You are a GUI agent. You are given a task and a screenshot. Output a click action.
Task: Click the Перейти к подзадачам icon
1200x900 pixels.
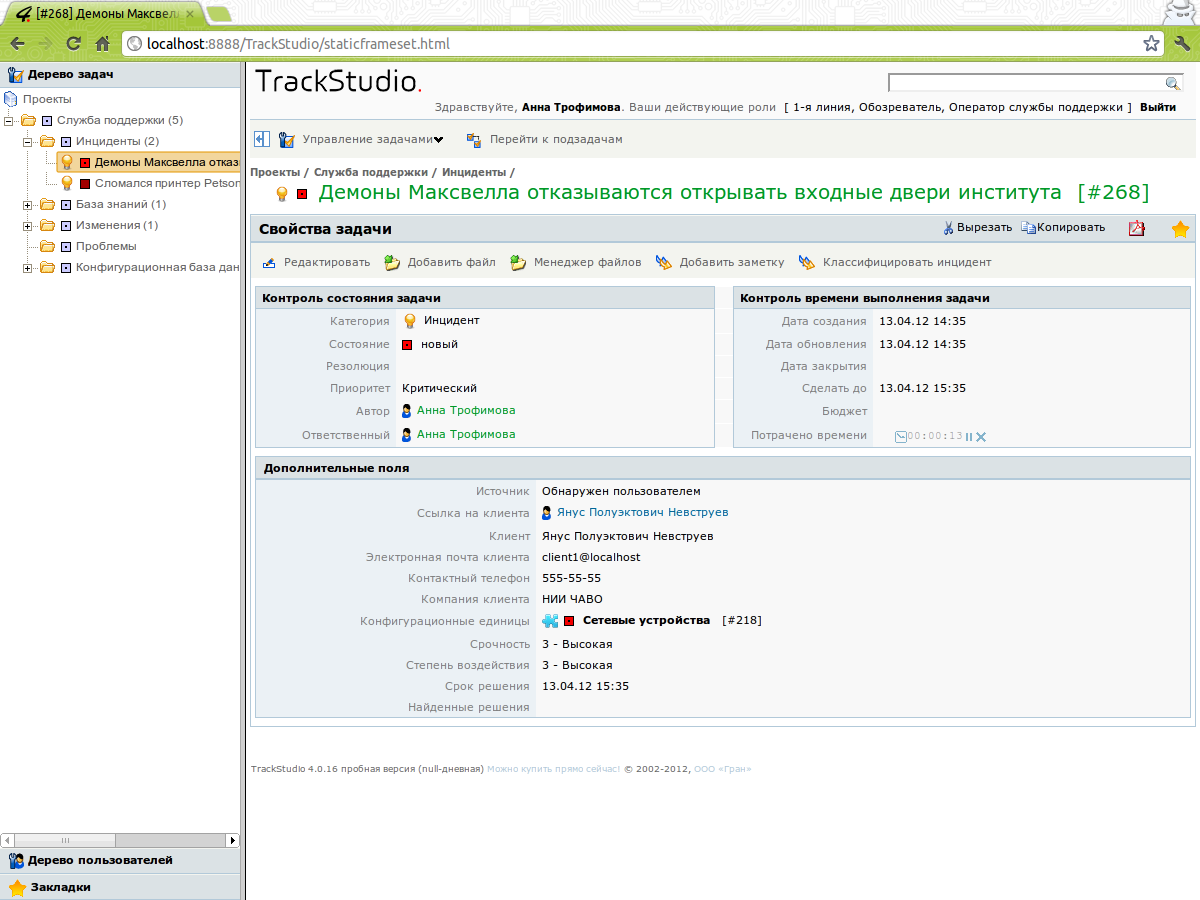(x=474, y=140)
